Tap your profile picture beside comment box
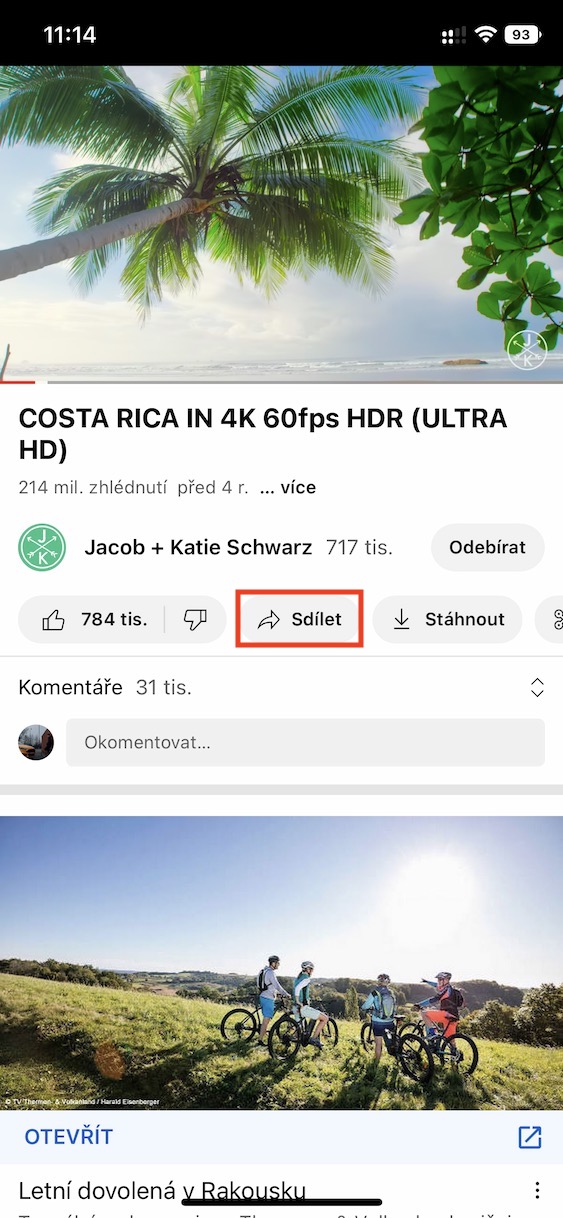 (x=36, y=743)
